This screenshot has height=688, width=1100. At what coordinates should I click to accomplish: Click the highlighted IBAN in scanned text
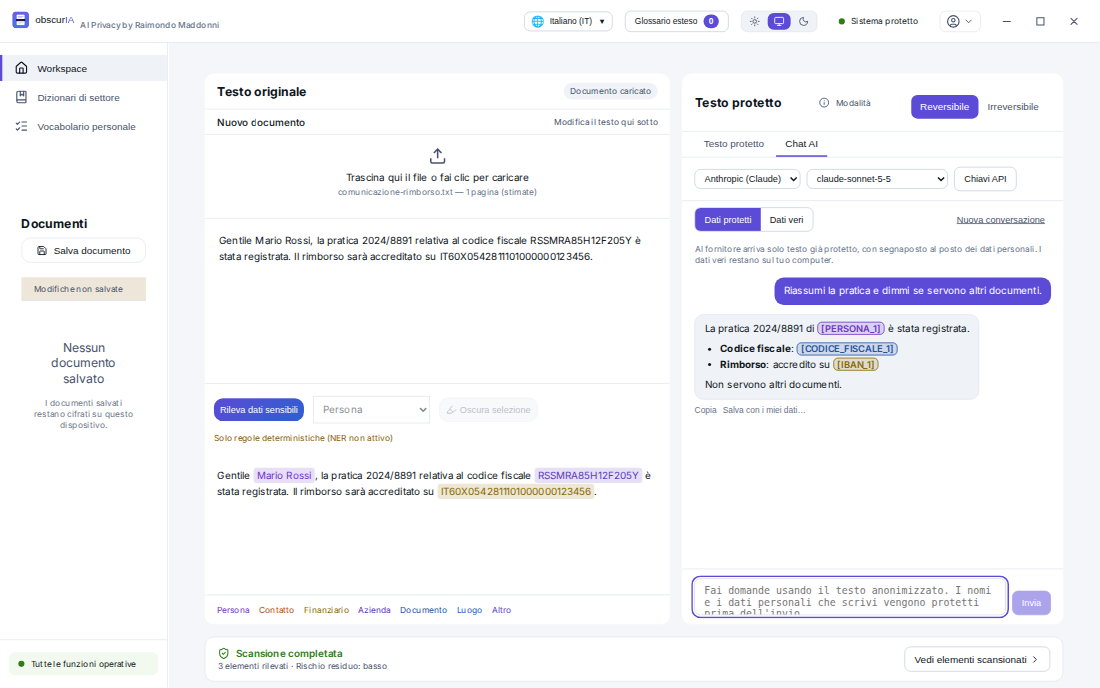(x=516, y=492)
